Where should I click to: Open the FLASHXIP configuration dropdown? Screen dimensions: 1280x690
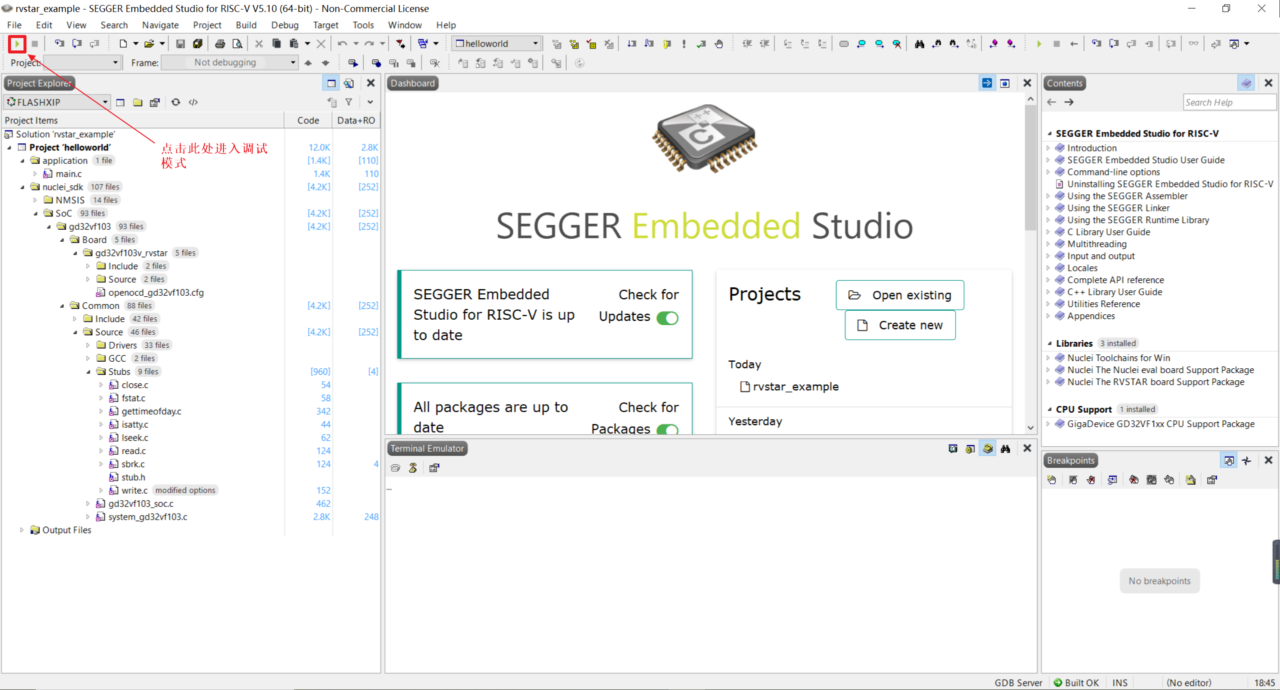pyautogui.click(x=56, y=102)
